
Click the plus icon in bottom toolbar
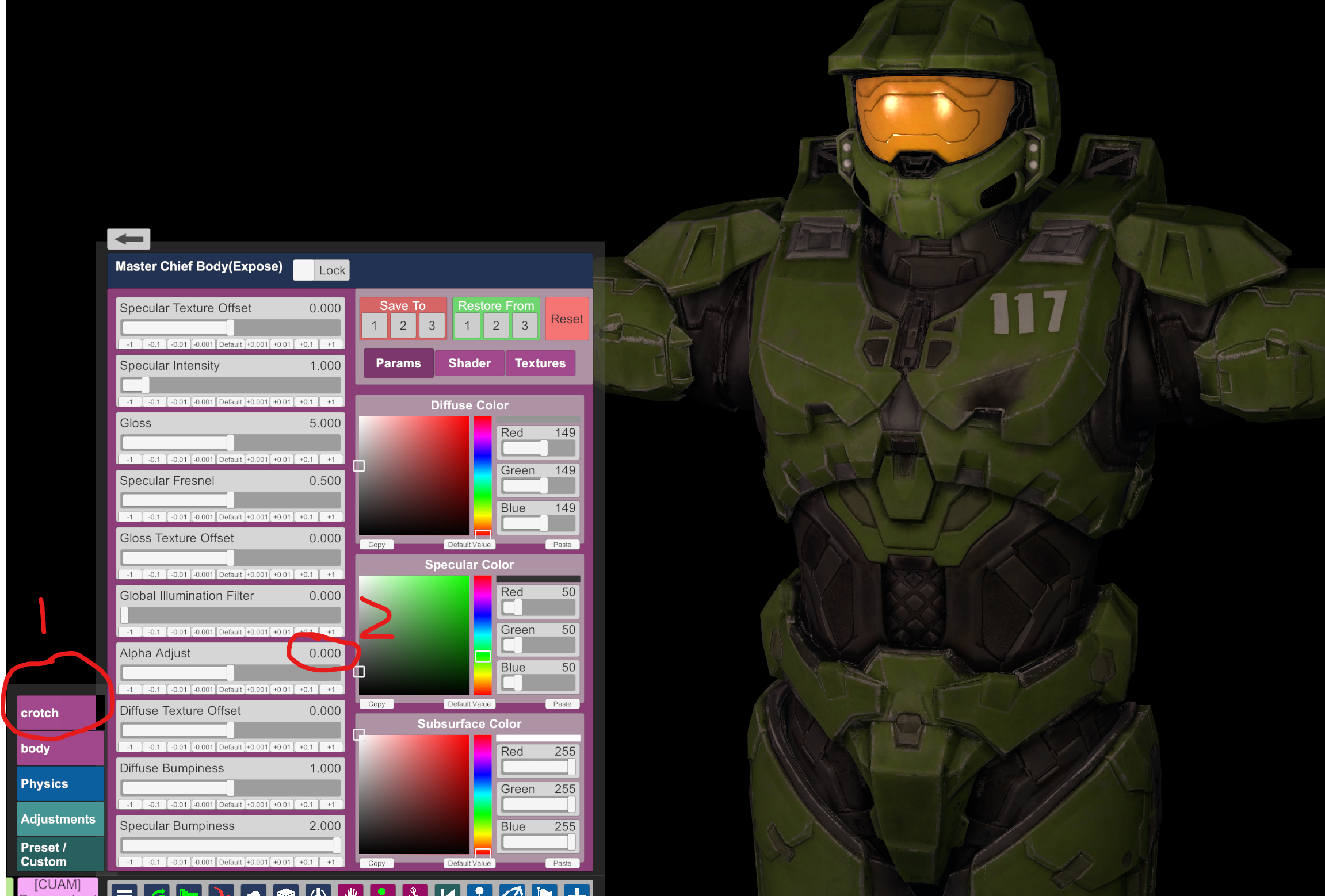tap(576, 890)
